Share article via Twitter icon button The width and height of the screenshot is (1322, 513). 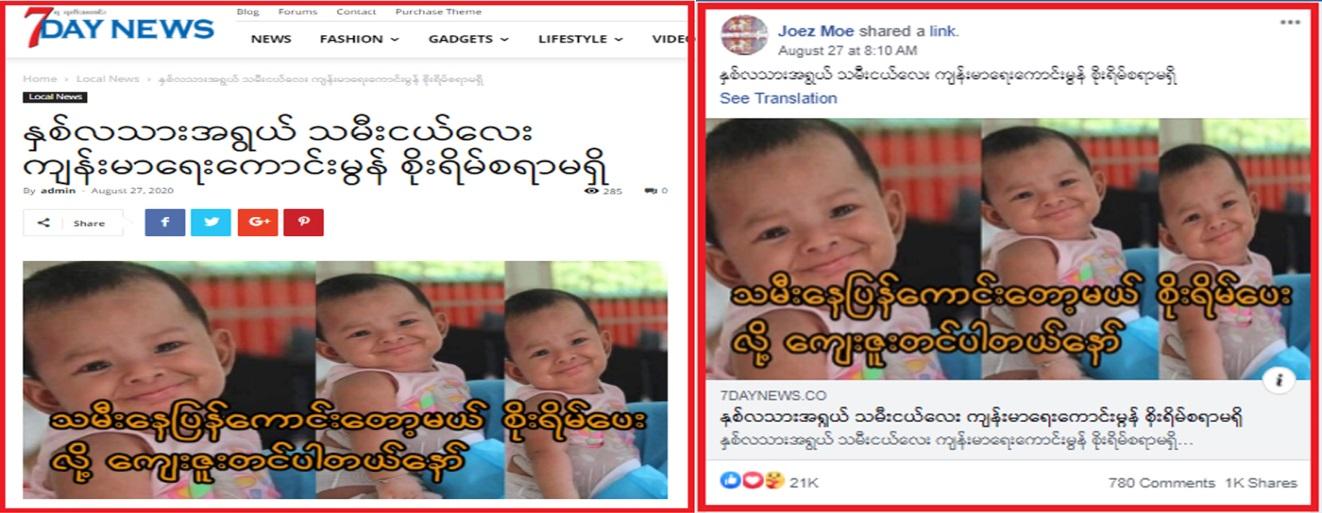click(x=211, y=222)
